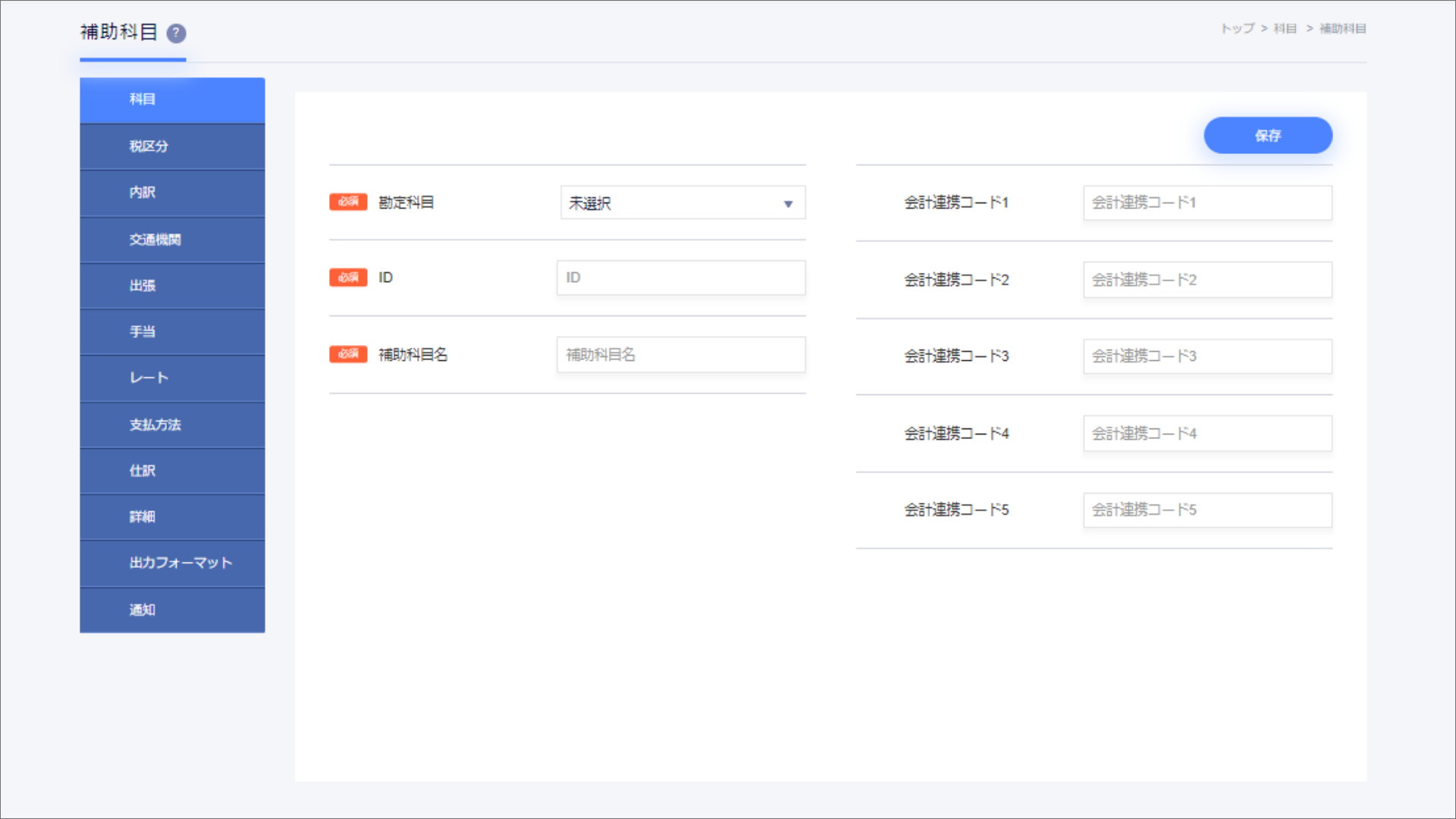The height and width of the screenshot is (819, 1456).
Task: Click トップ breadcrumb link
Action: click(1237, 29)
